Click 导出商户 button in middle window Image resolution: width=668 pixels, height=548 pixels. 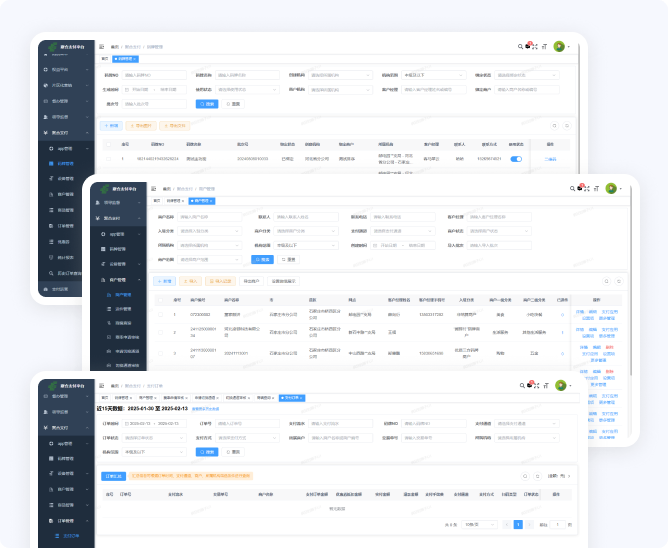[x=251, y=281]
